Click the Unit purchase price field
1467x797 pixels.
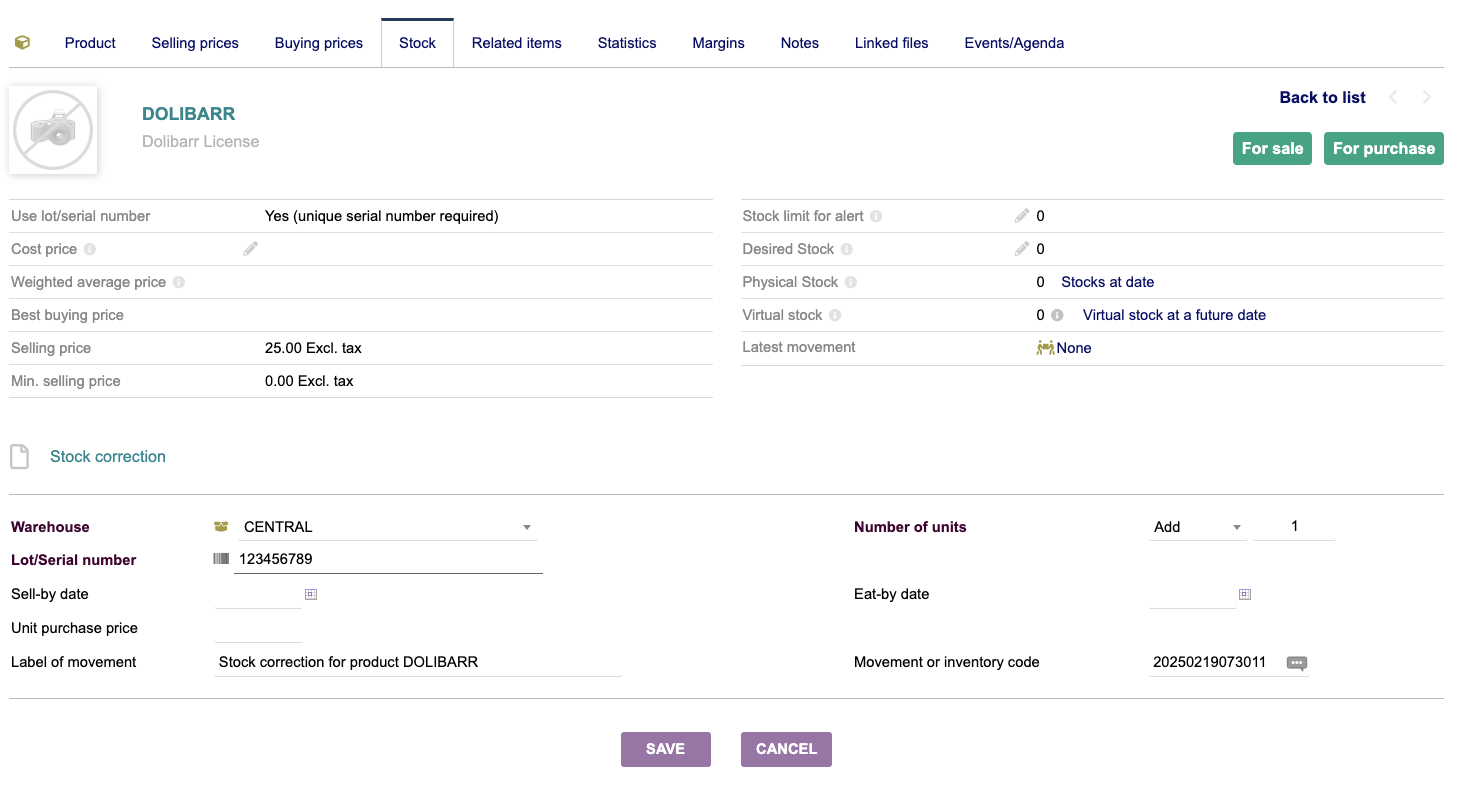(258, 628)
